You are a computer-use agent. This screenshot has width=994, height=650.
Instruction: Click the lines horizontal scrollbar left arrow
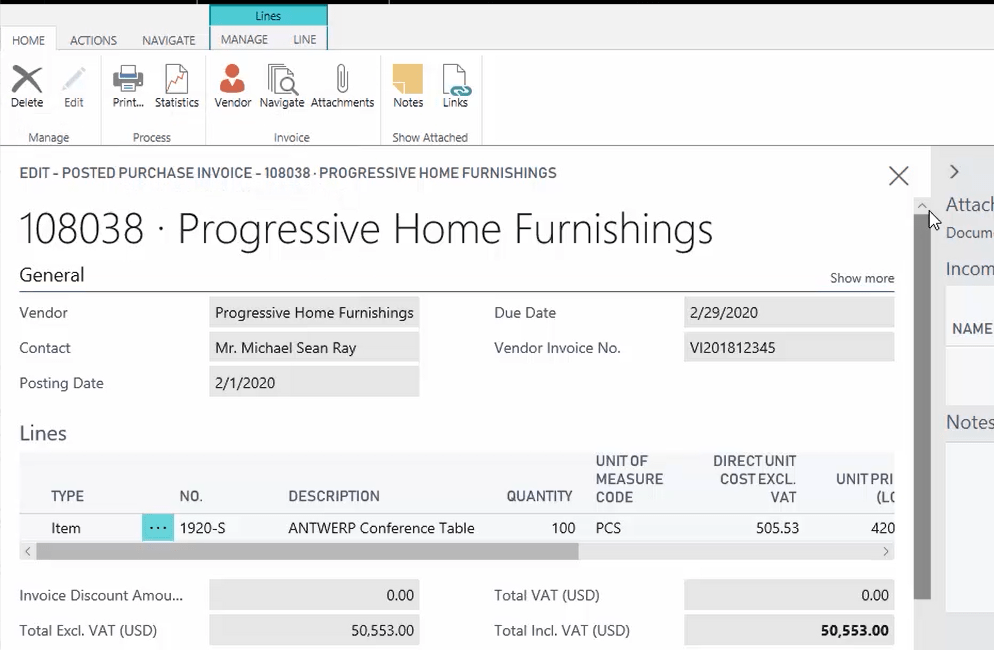[27, 552]
